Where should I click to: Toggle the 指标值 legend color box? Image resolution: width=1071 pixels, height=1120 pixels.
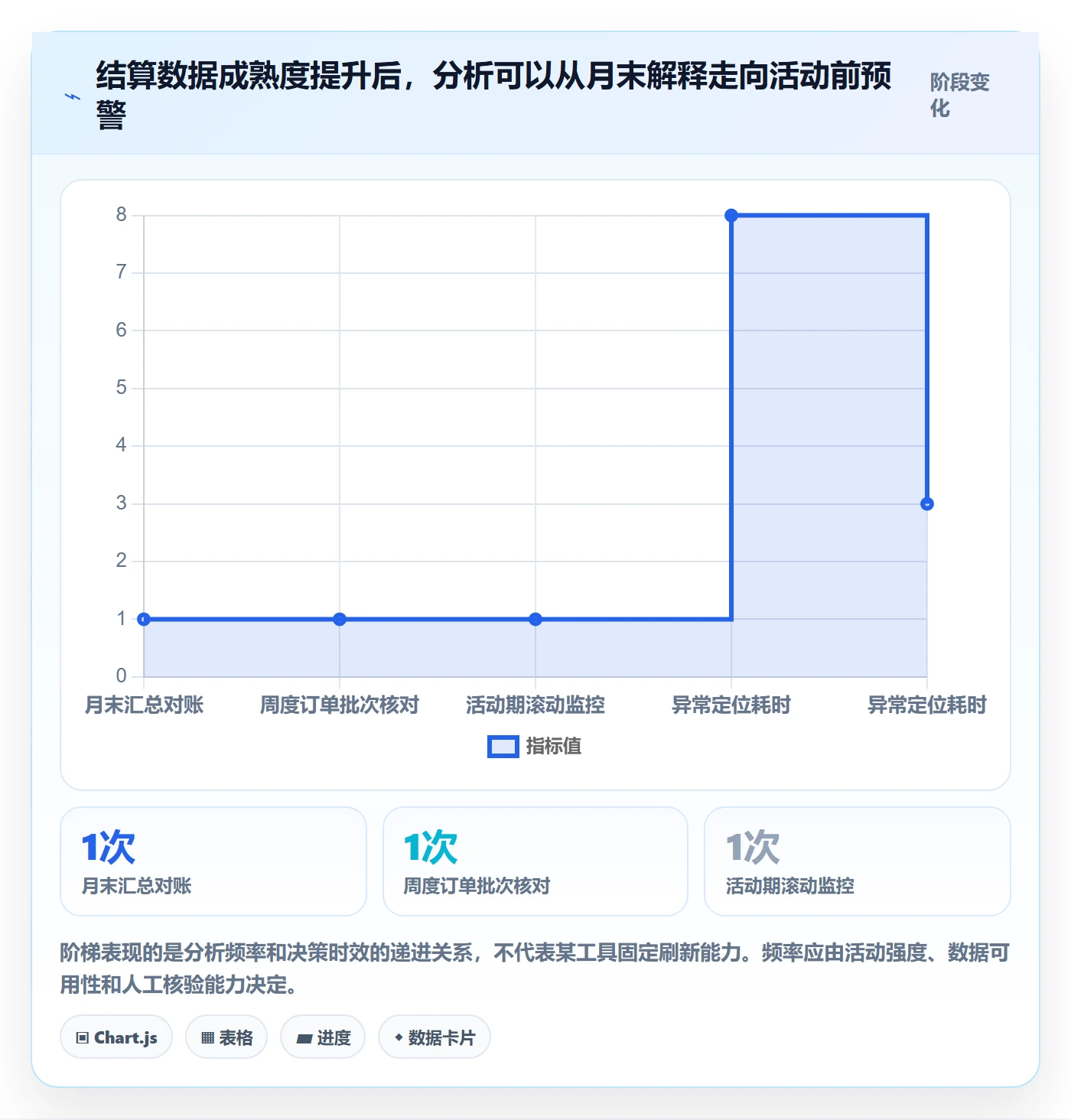(x=503, y=747)
